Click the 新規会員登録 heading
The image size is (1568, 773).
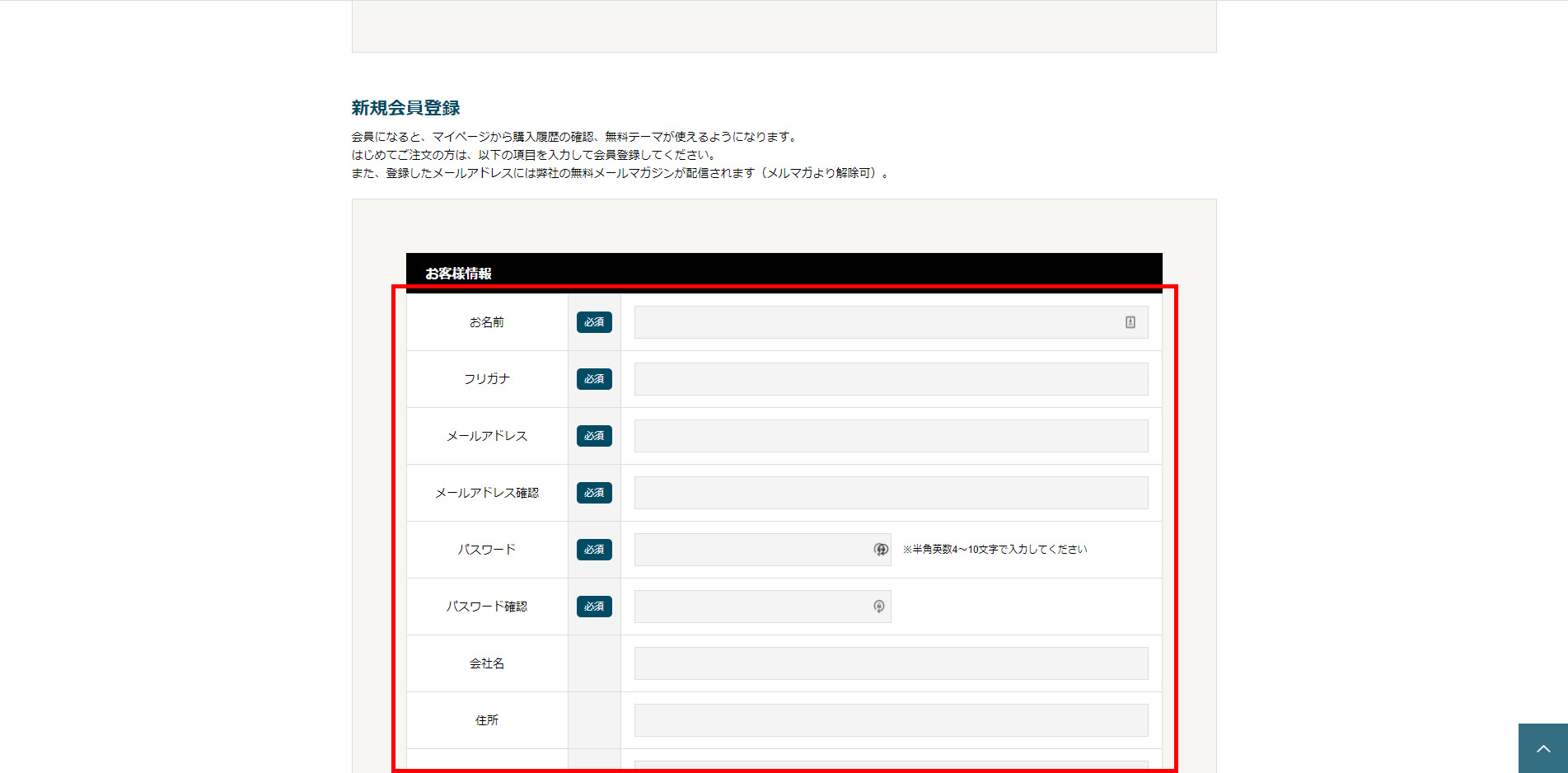405,108
